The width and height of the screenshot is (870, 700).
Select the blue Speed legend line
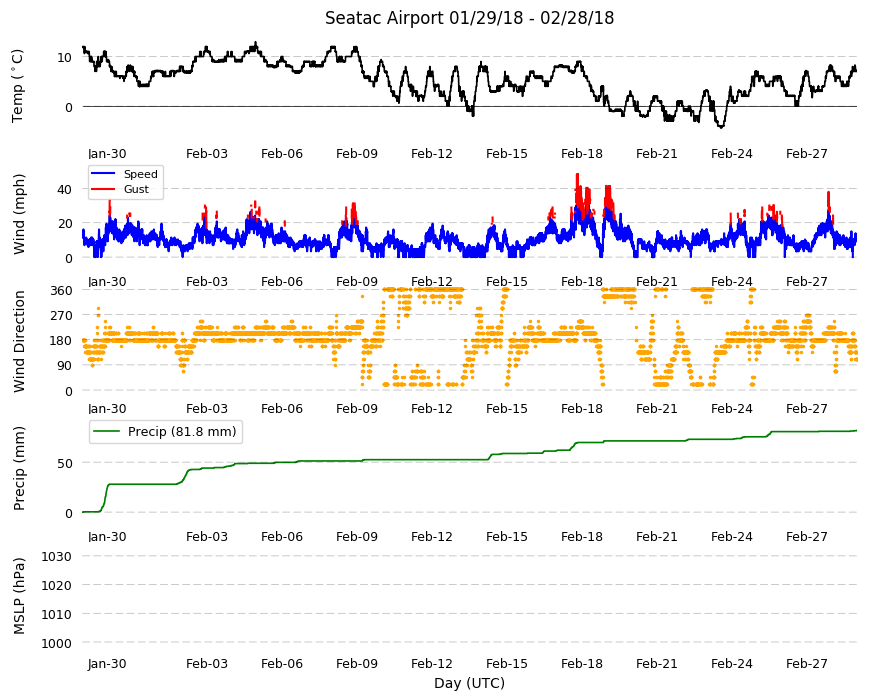click(102, 174)
